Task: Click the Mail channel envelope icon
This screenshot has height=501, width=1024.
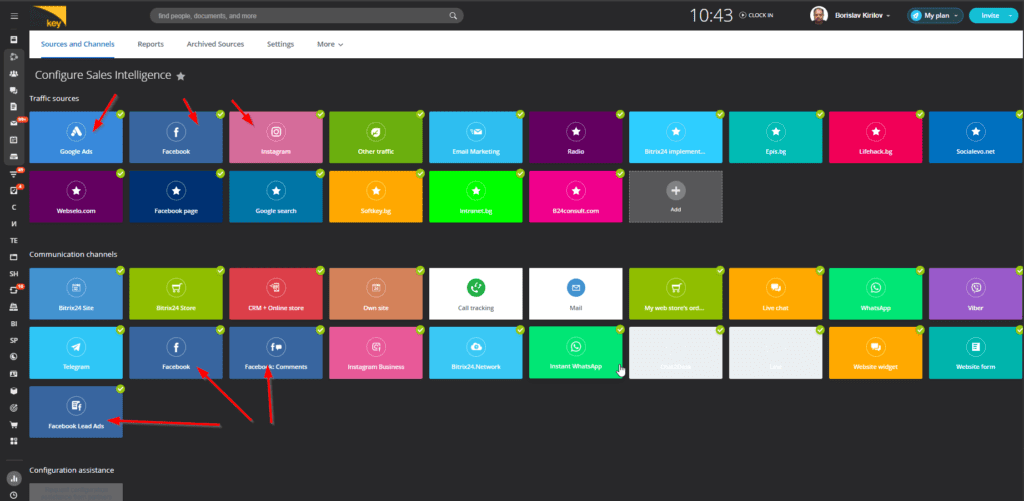Action: coord(575,287)
